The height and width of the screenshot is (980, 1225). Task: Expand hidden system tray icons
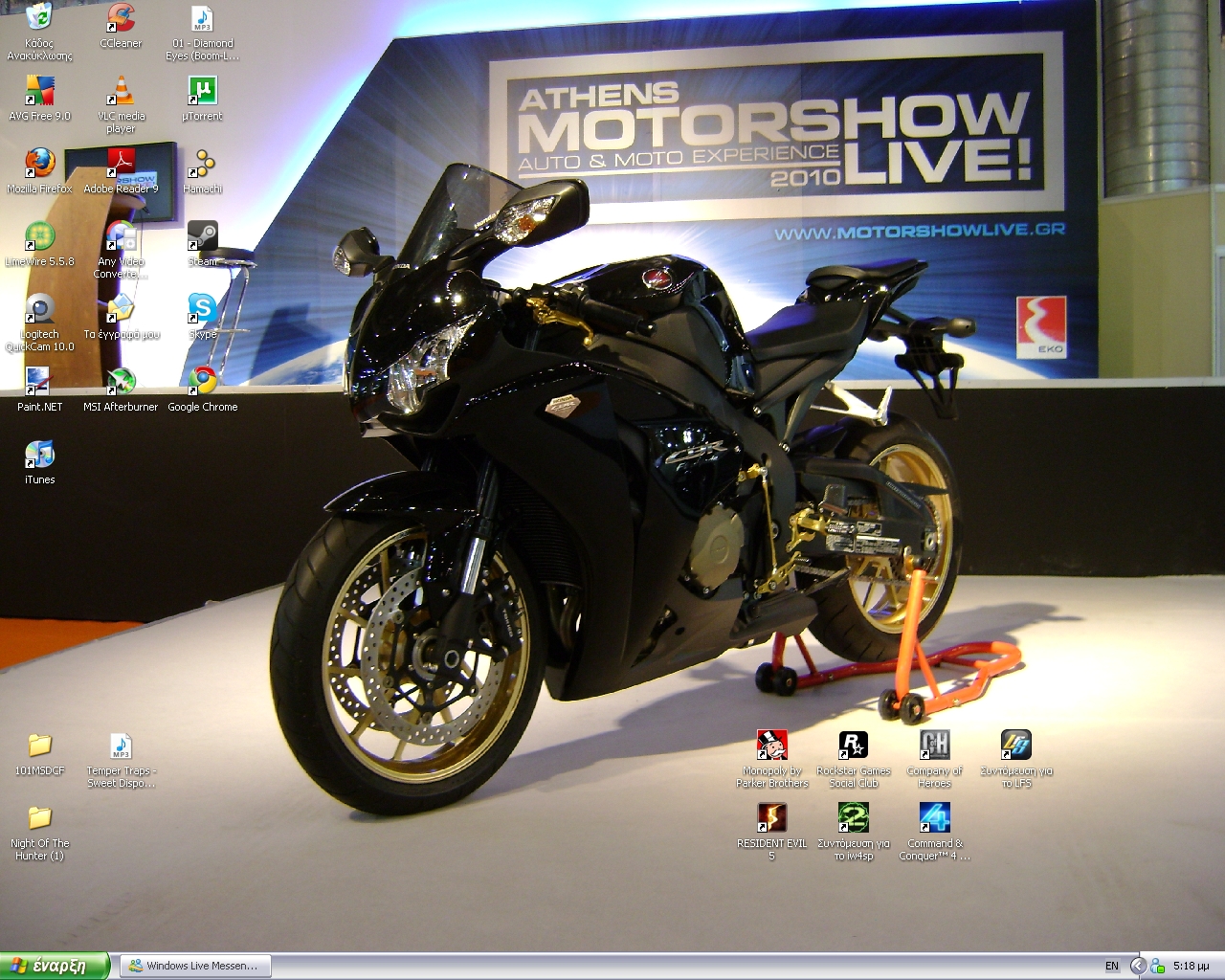point(1138,966)
